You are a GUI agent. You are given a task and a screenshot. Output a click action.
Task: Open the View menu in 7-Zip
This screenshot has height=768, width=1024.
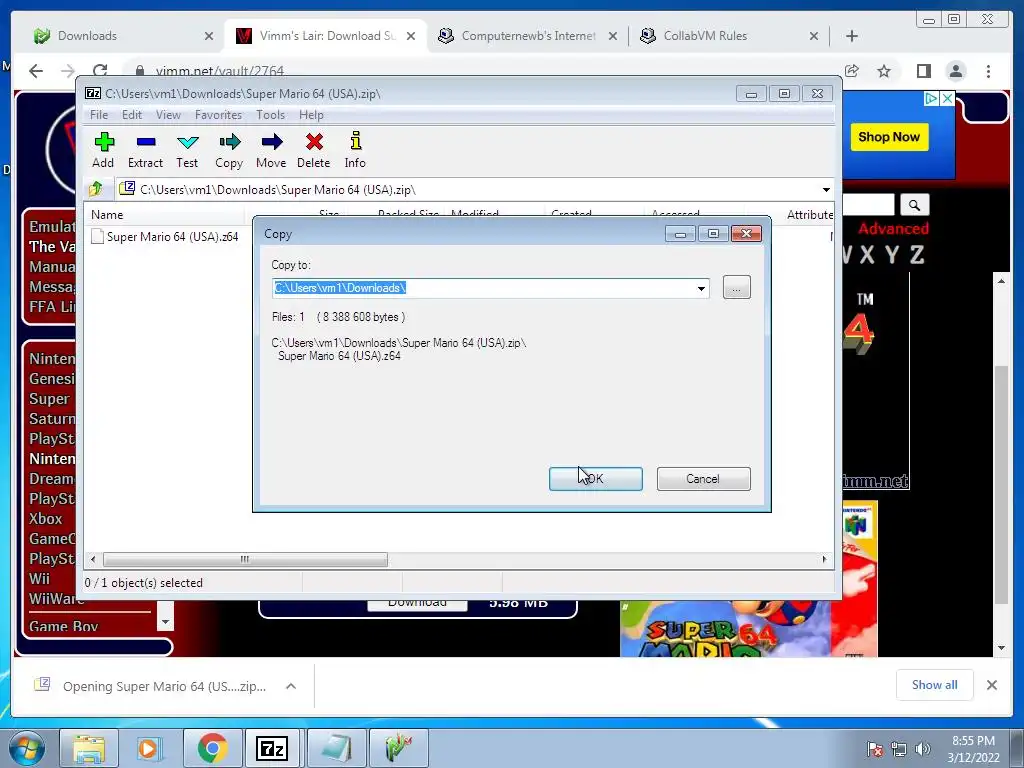168,115
